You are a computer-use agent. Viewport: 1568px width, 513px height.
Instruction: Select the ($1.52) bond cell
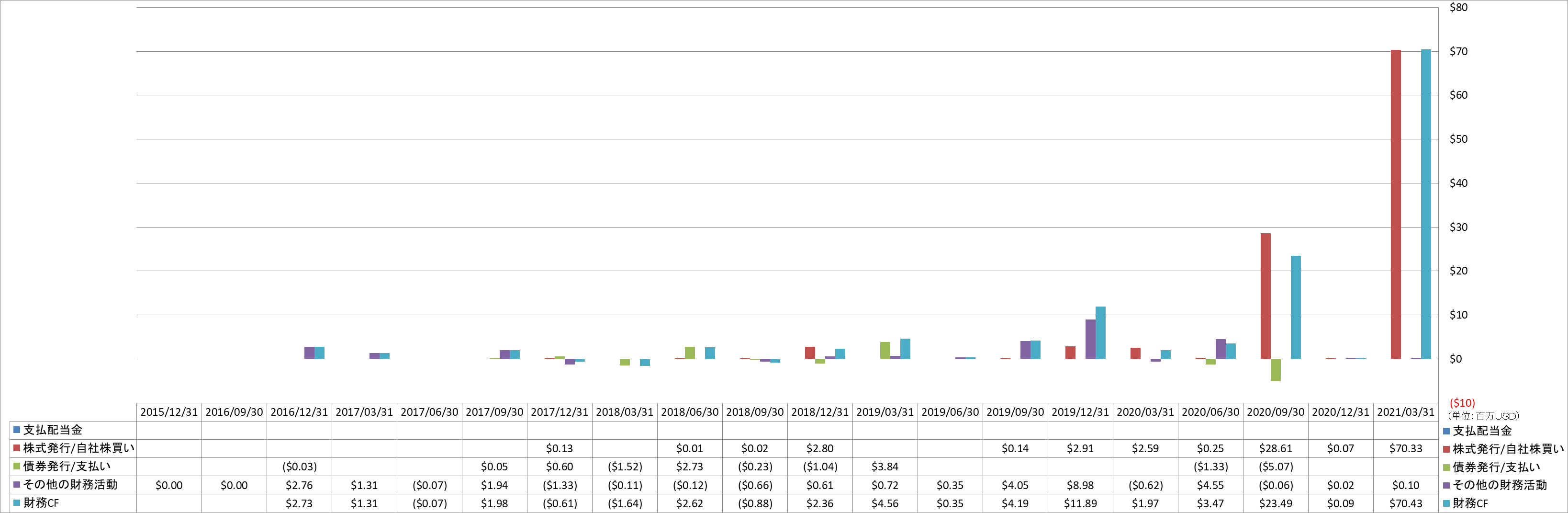[x=625, y=467]
